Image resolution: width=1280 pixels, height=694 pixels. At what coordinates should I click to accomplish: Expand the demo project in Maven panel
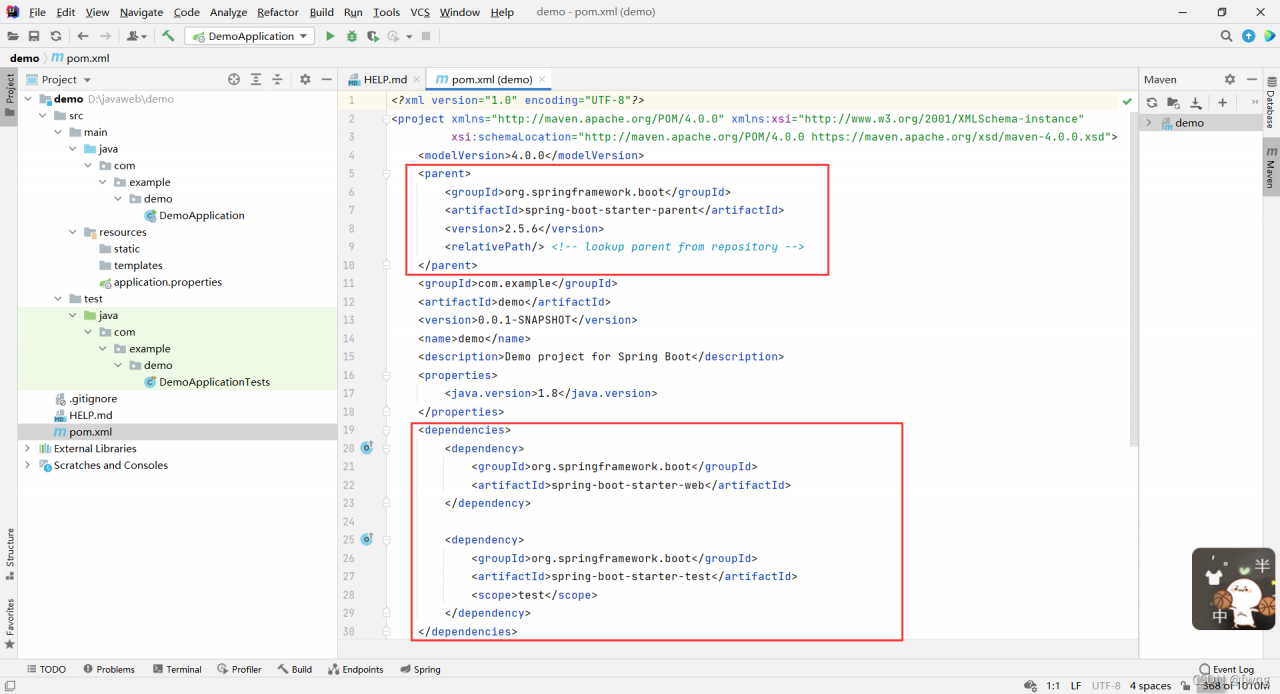(x=1149, y=123)
